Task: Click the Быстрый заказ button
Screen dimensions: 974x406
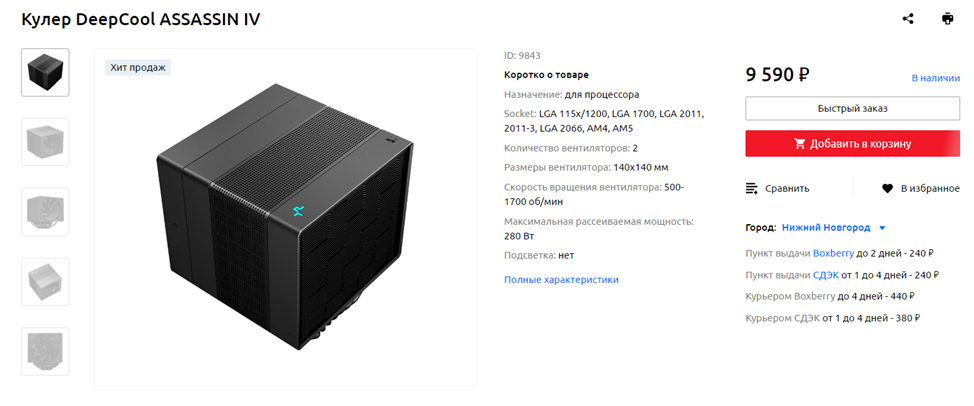Action: [852, 108]
